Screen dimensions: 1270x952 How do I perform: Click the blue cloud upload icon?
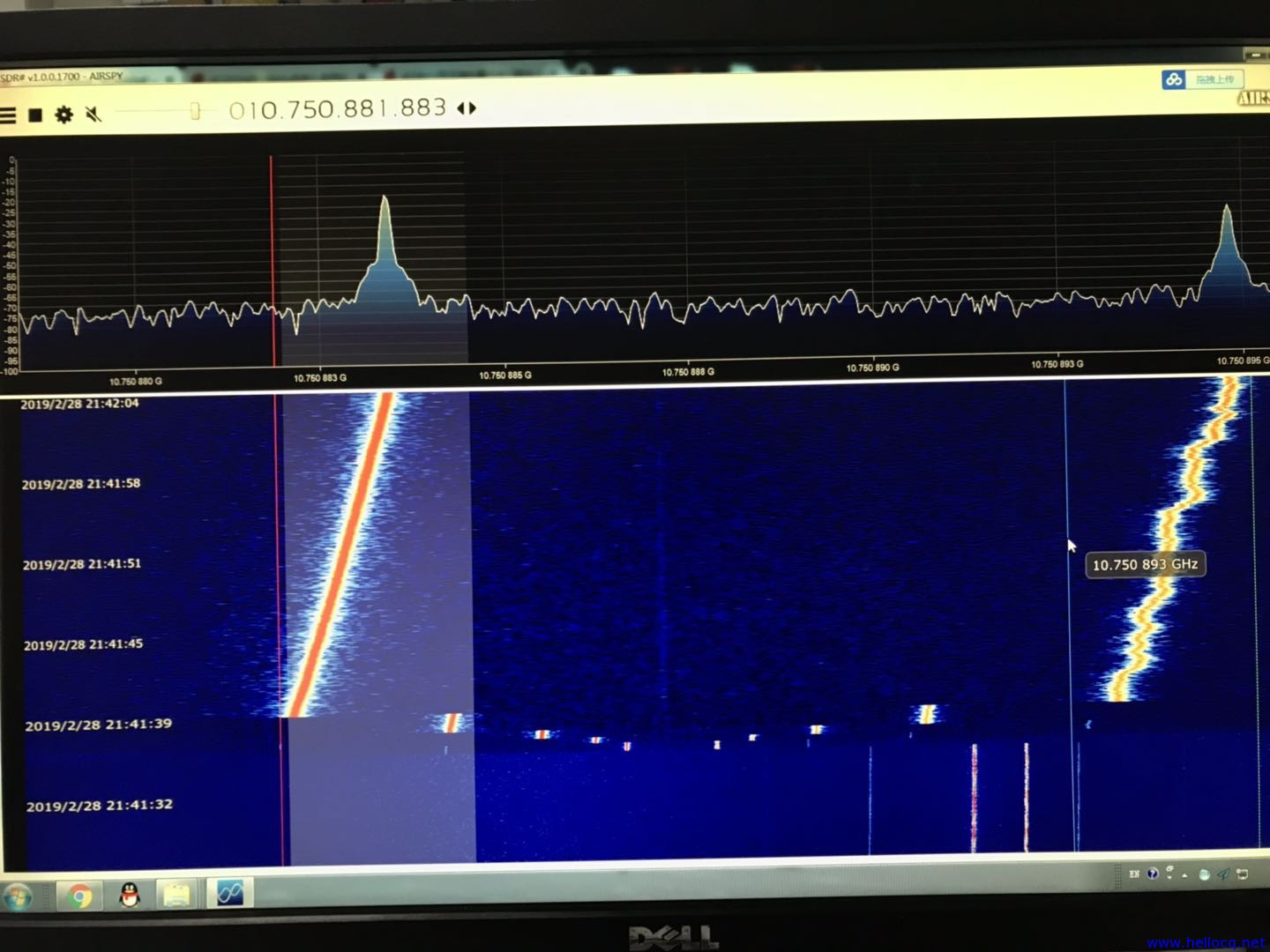click(x=1173, y=80)
